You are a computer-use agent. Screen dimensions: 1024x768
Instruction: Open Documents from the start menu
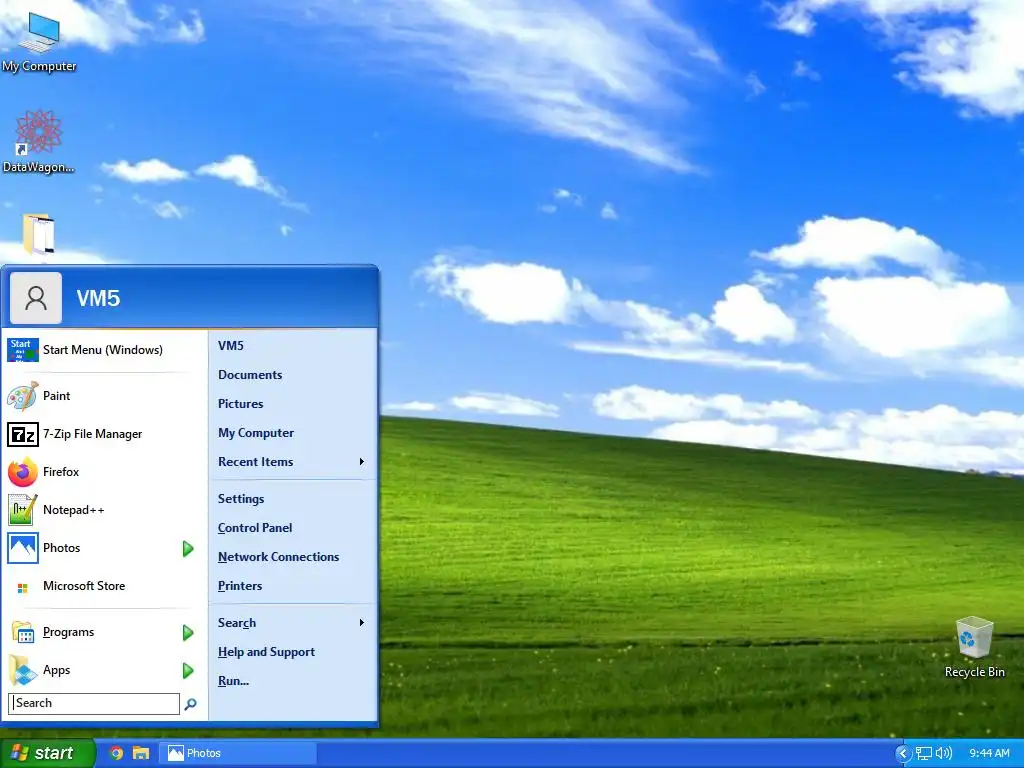coord(250,375)
